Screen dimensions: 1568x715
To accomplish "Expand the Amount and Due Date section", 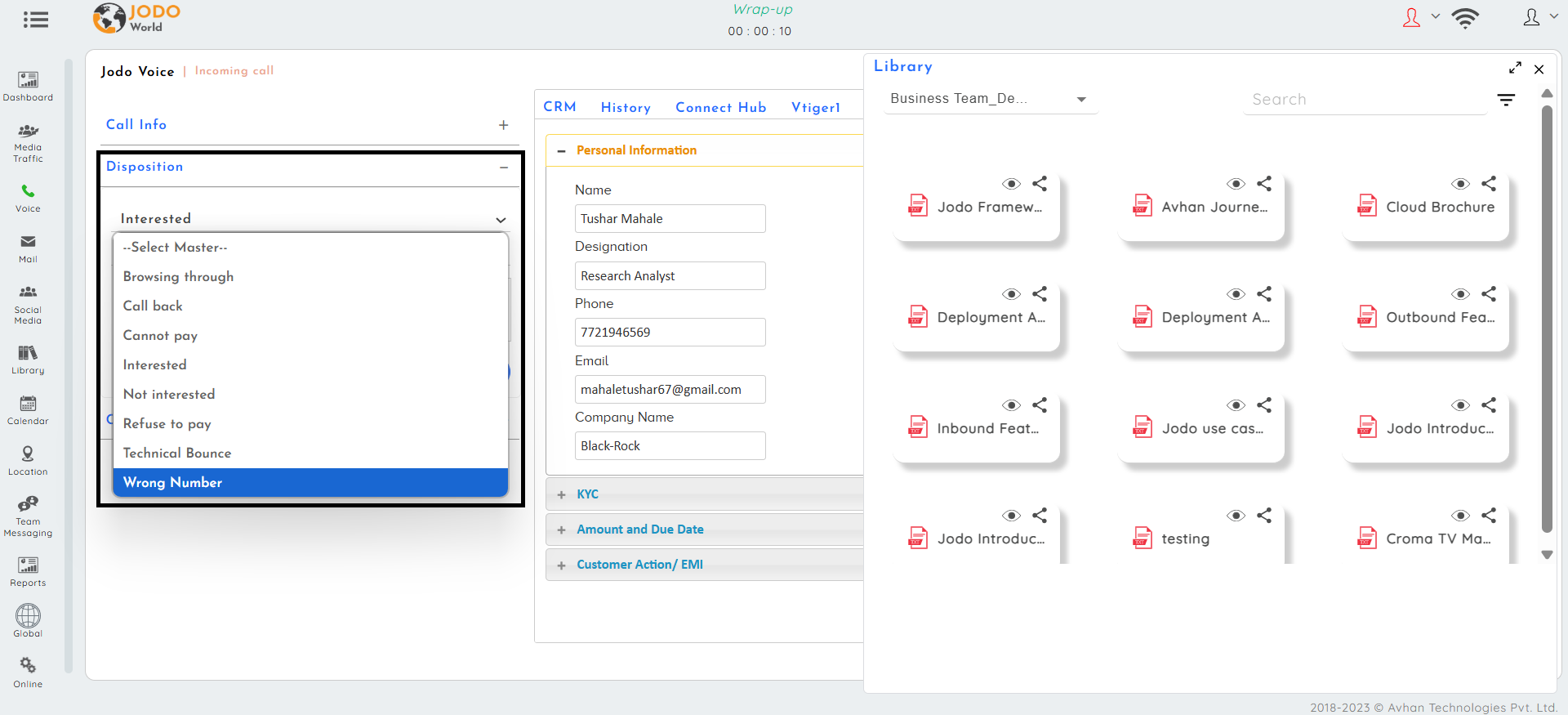I will click(561, 530).
